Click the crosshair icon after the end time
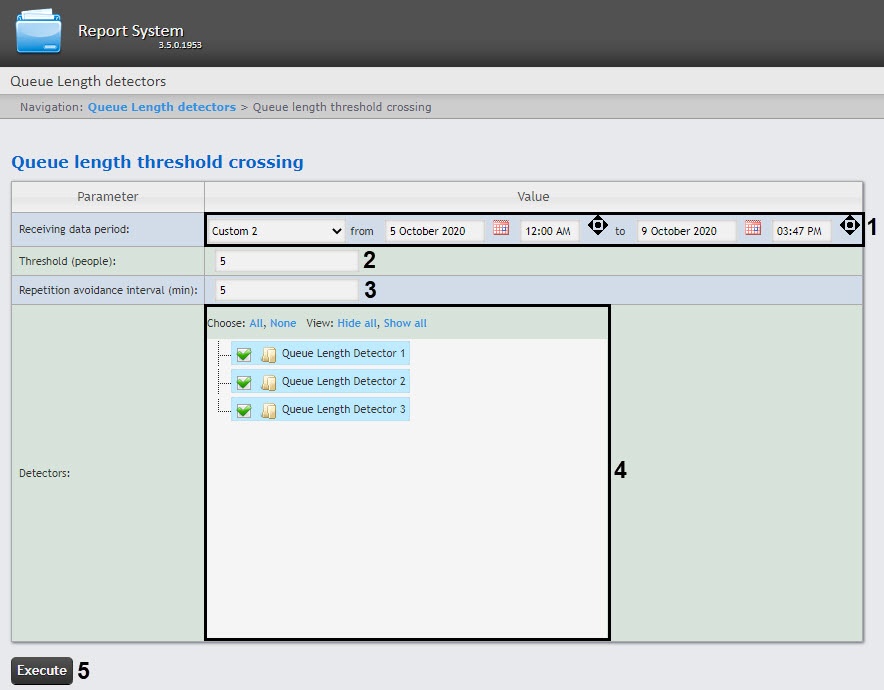Viewport: 884px width, 690px height. coord(849,226)
